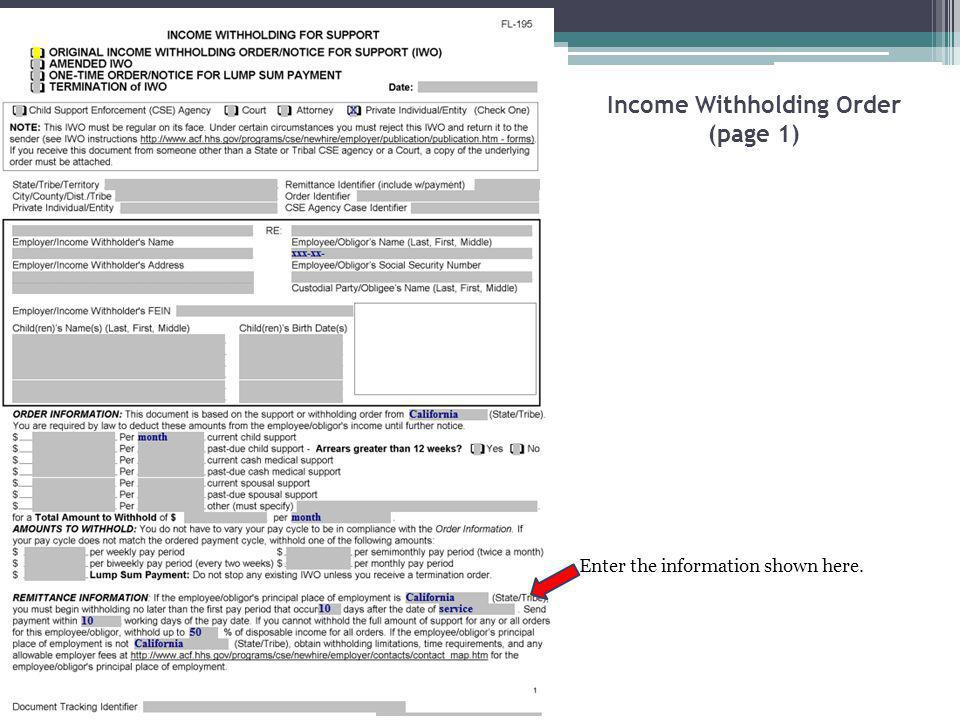Click the Date input field
This screenshot has height=720, width=960.
coord(478,88)
